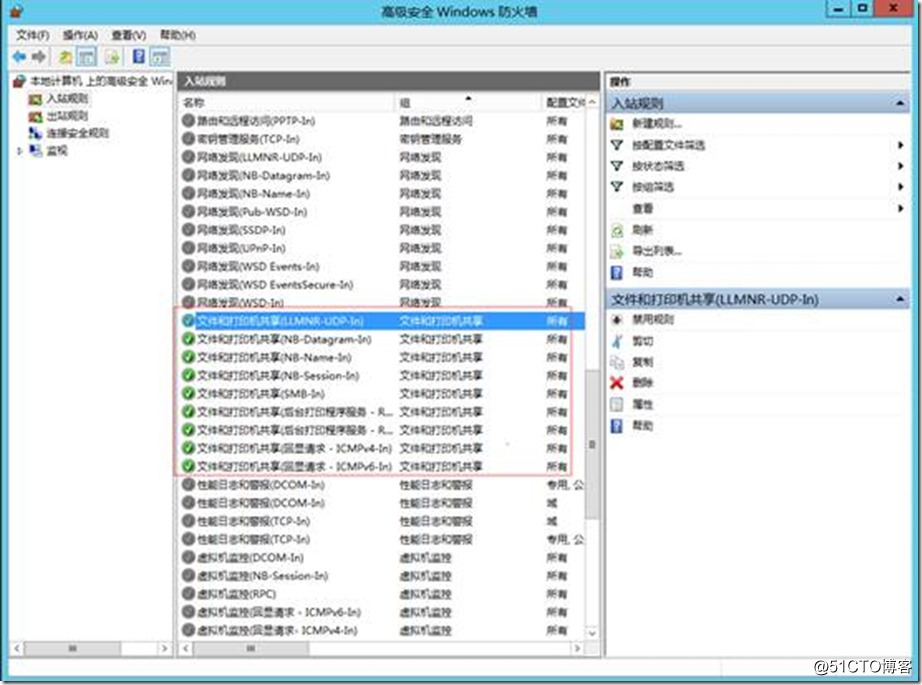Open the 帮助(H) menu
This screenshot has height=685, width=922.
(x=178, y=35)
